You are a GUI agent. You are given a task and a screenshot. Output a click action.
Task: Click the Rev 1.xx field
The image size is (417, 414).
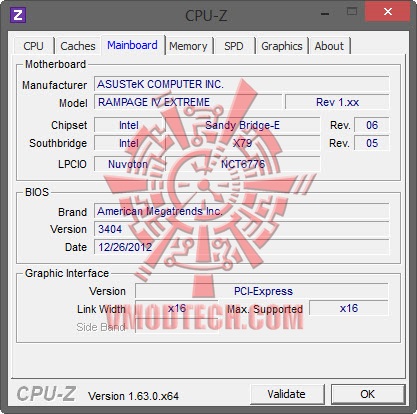(337, 102)
